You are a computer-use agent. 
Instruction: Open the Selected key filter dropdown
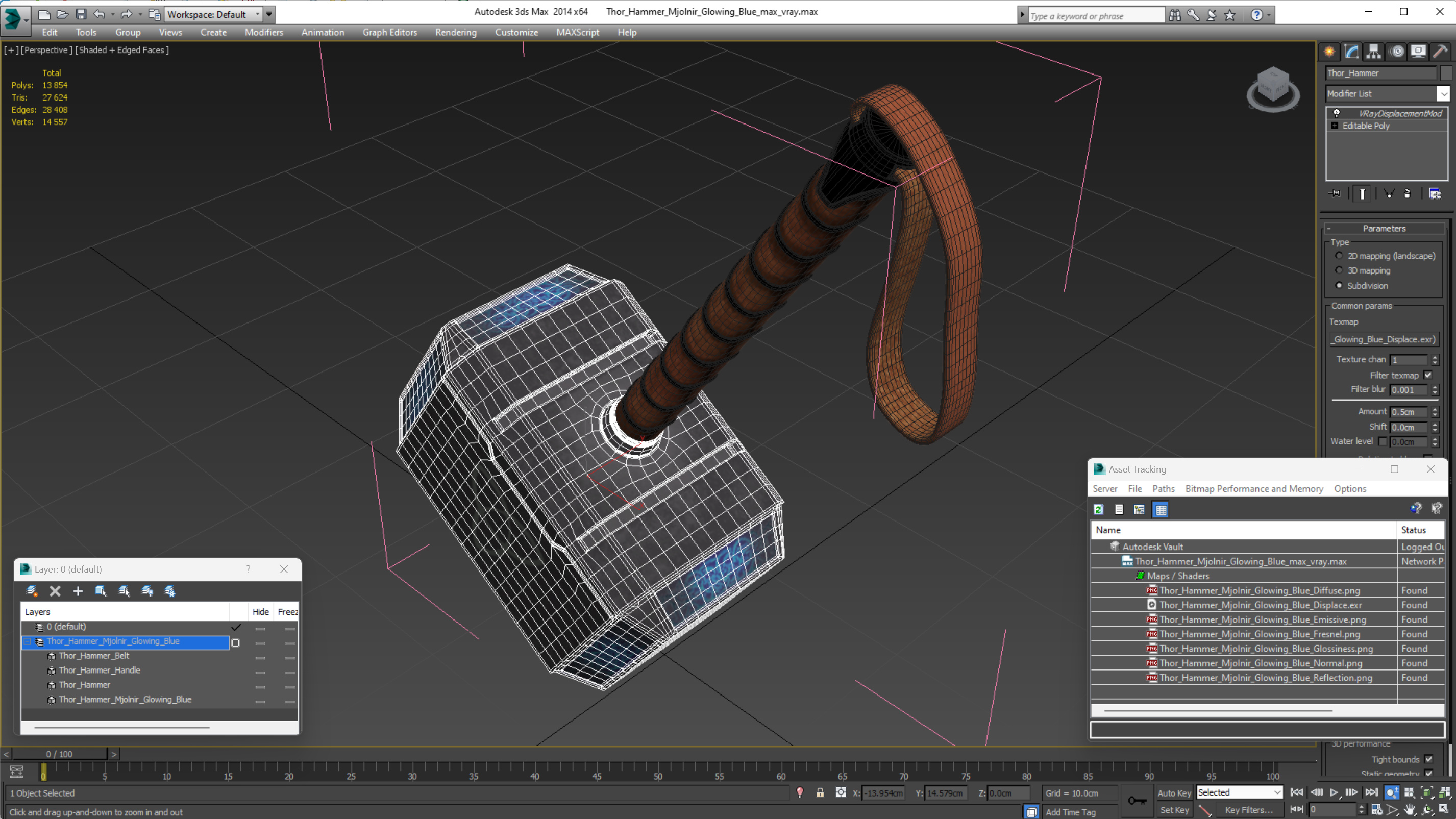(x=1239, y=792)
